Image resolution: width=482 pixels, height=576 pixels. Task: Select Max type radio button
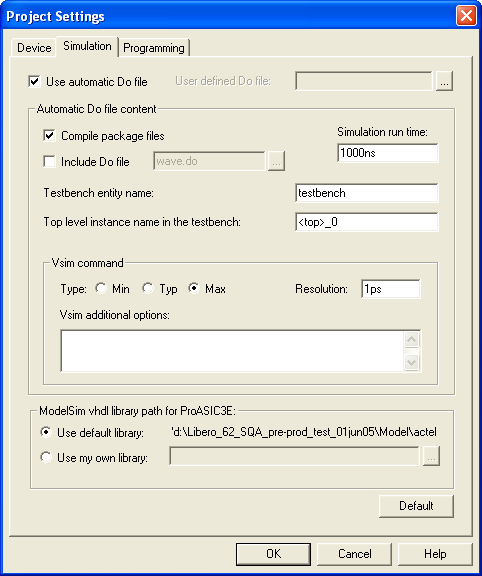point(194,288)
